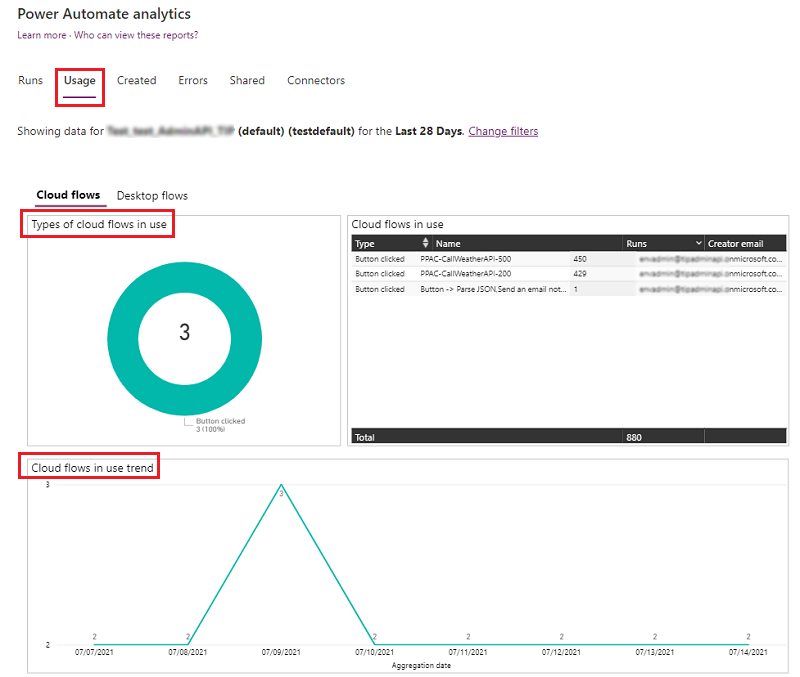Click the teal donut chart ring

tap(122, 333)
